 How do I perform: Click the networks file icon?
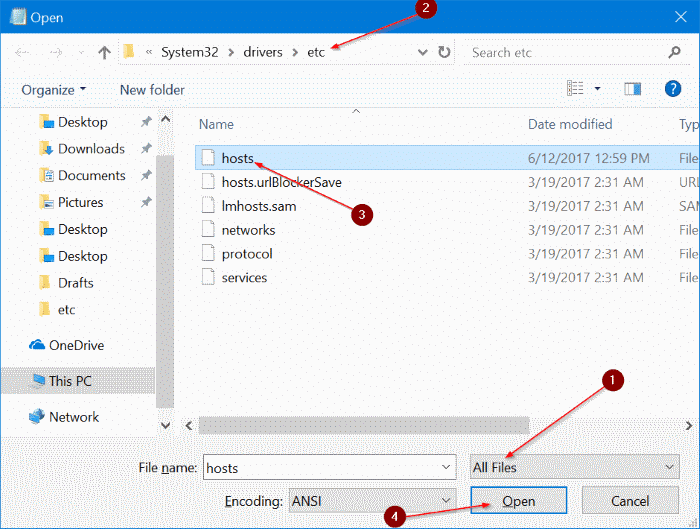pos(208,229)
